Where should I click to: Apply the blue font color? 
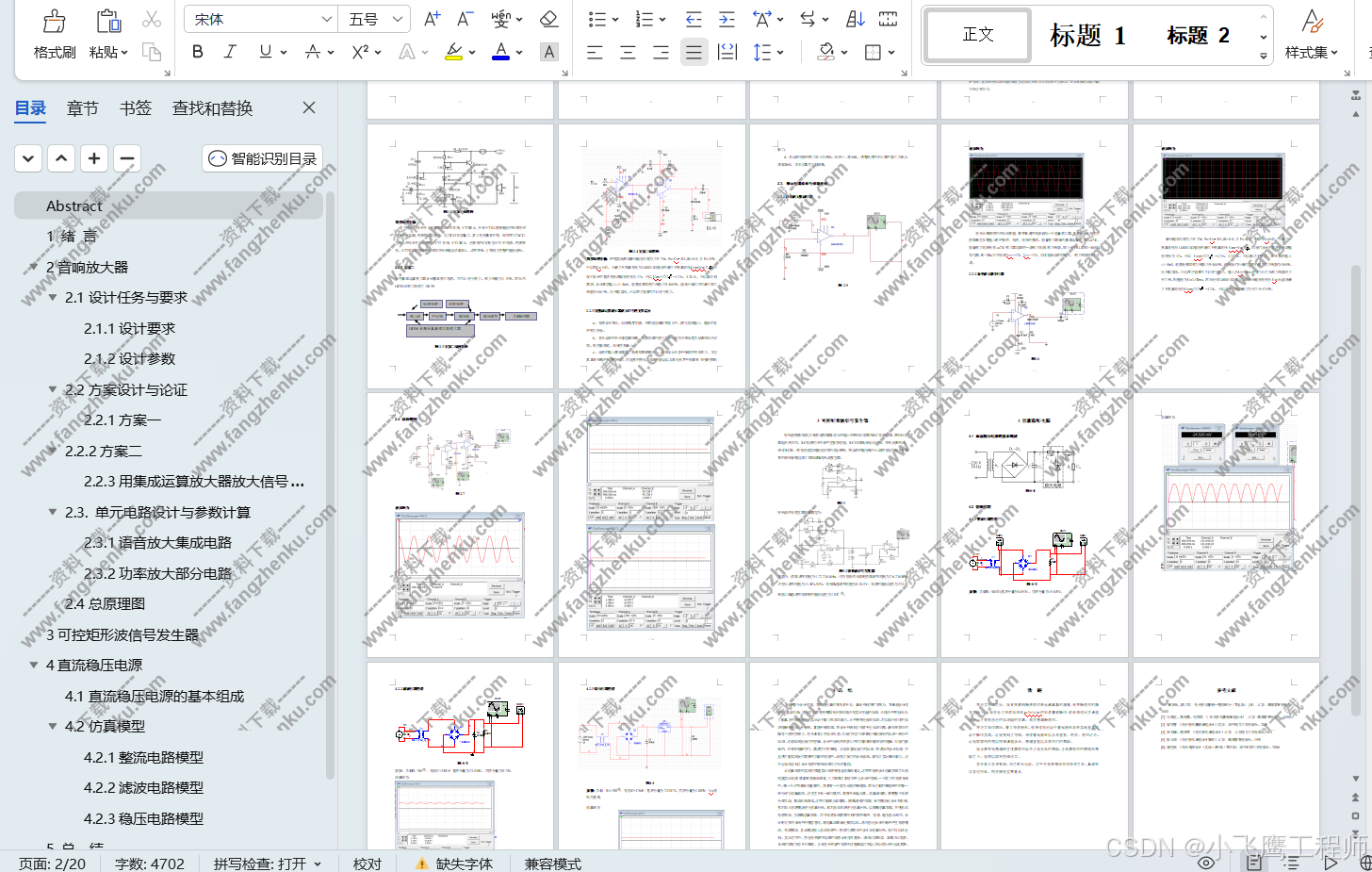501,52
